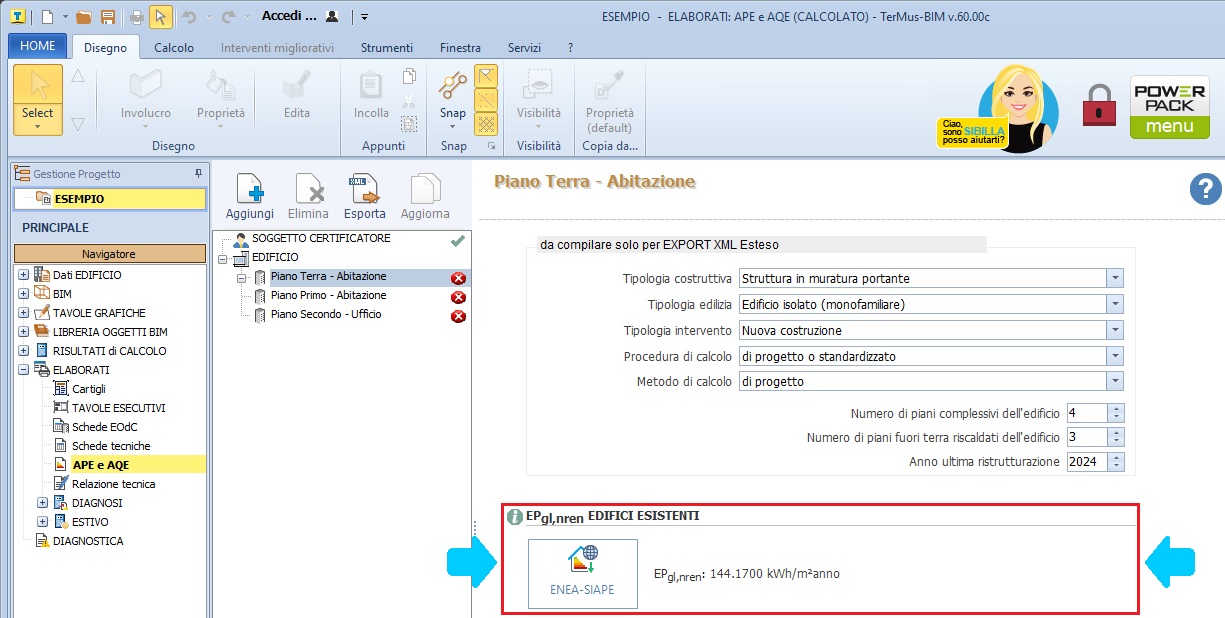Click the Esporta XML icon

pos(364,196)
